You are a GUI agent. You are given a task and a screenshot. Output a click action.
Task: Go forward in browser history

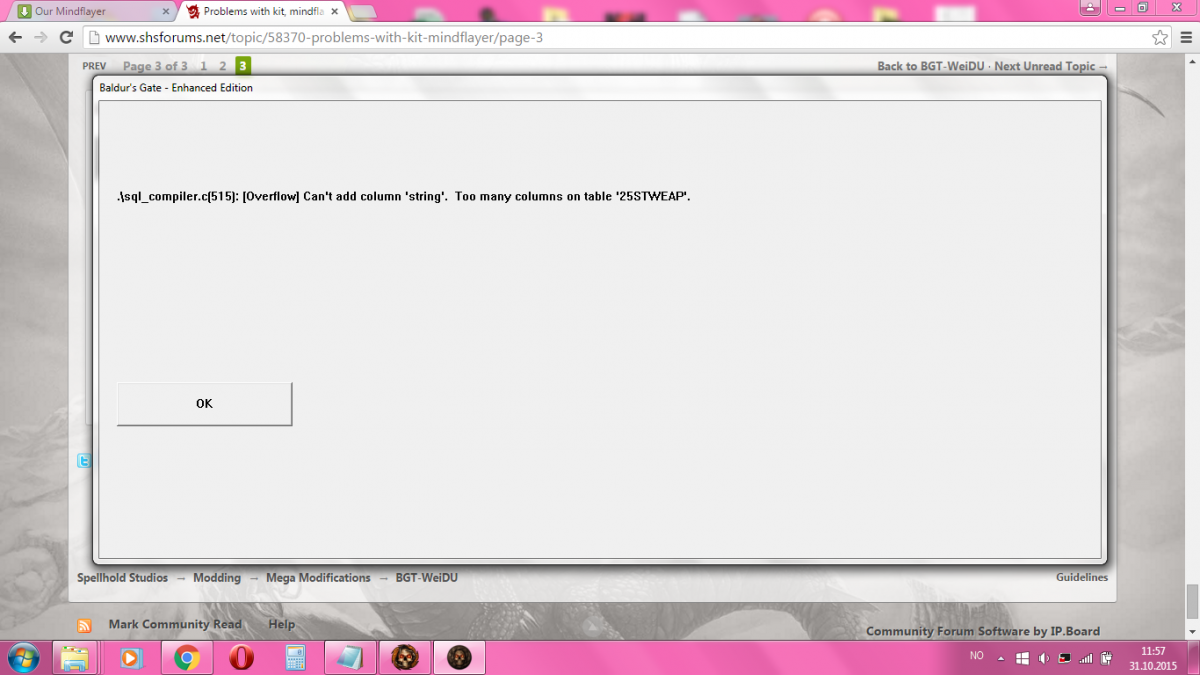click(x=41, y=37)
